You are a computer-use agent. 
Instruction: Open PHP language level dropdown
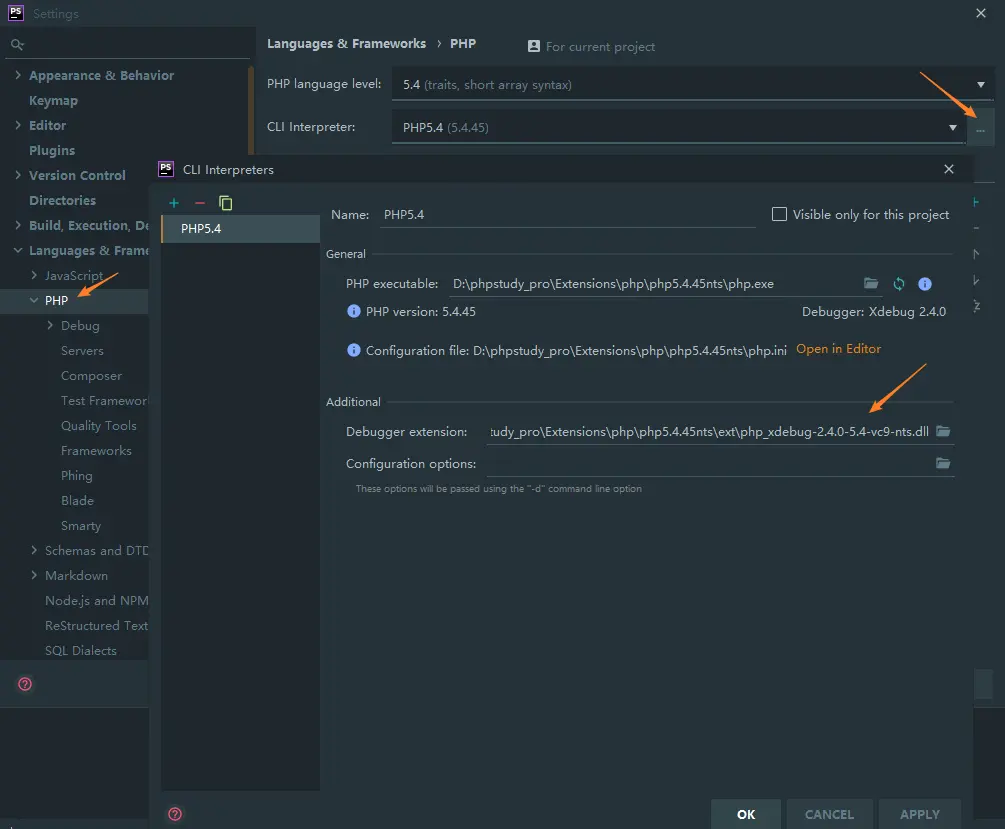tap(981, 85)
